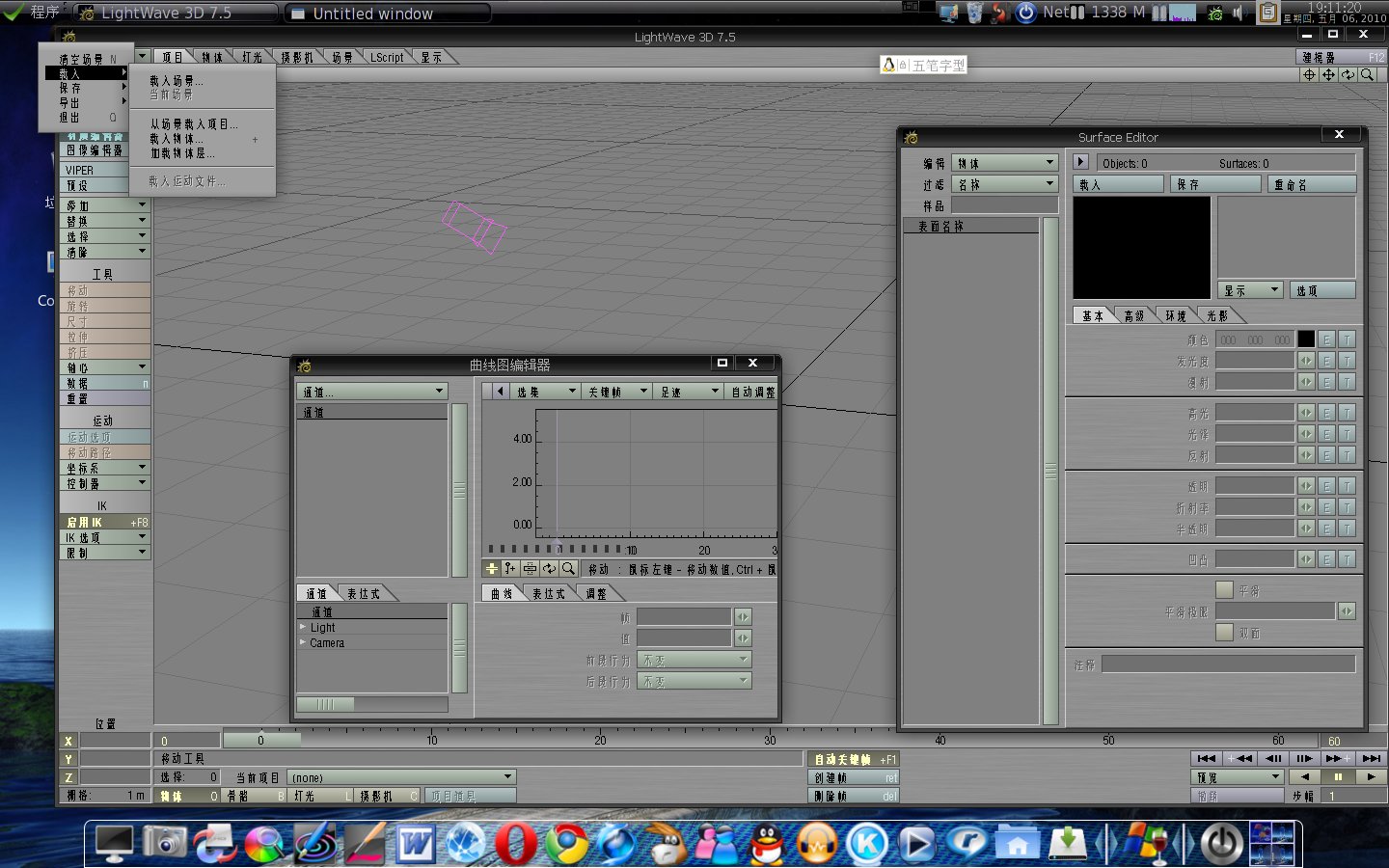Image resolution: width=1389 pixels, height=868 pixels.
Task: Switch to 高级 tab in Surface Editor
Action: (x=1134, y=315)
